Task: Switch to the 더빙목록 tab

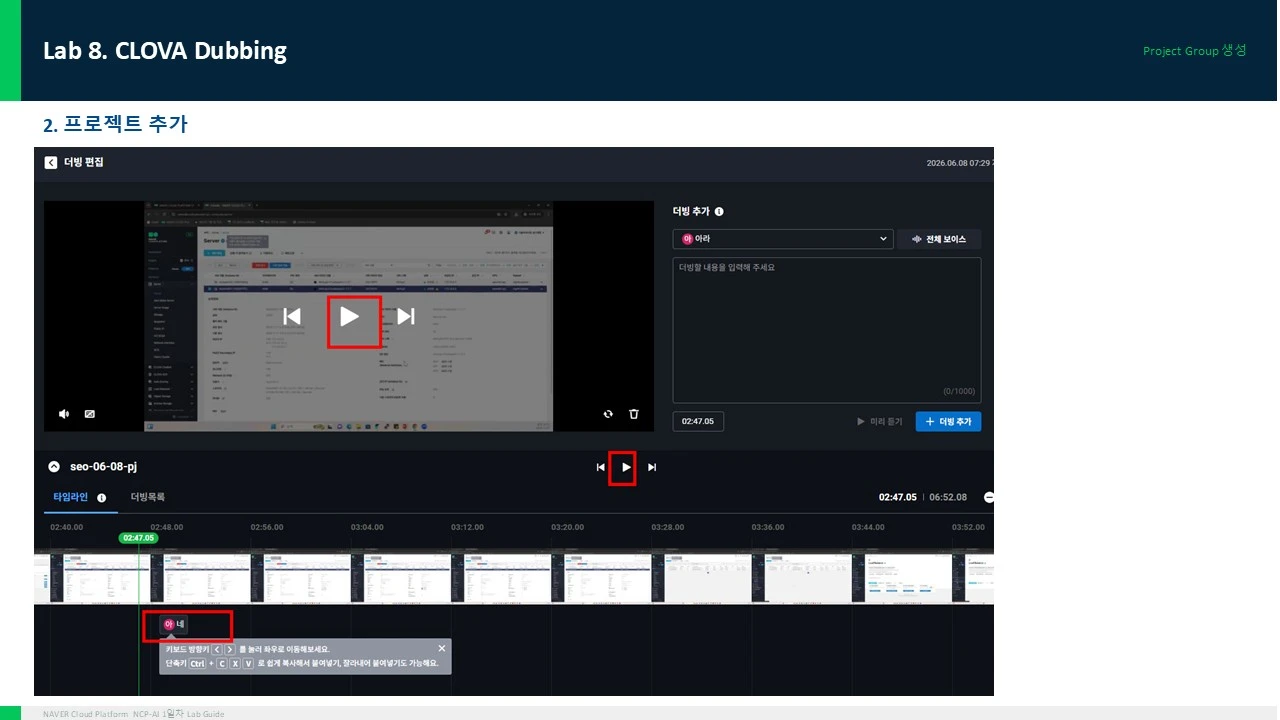Action: (148, 497)
